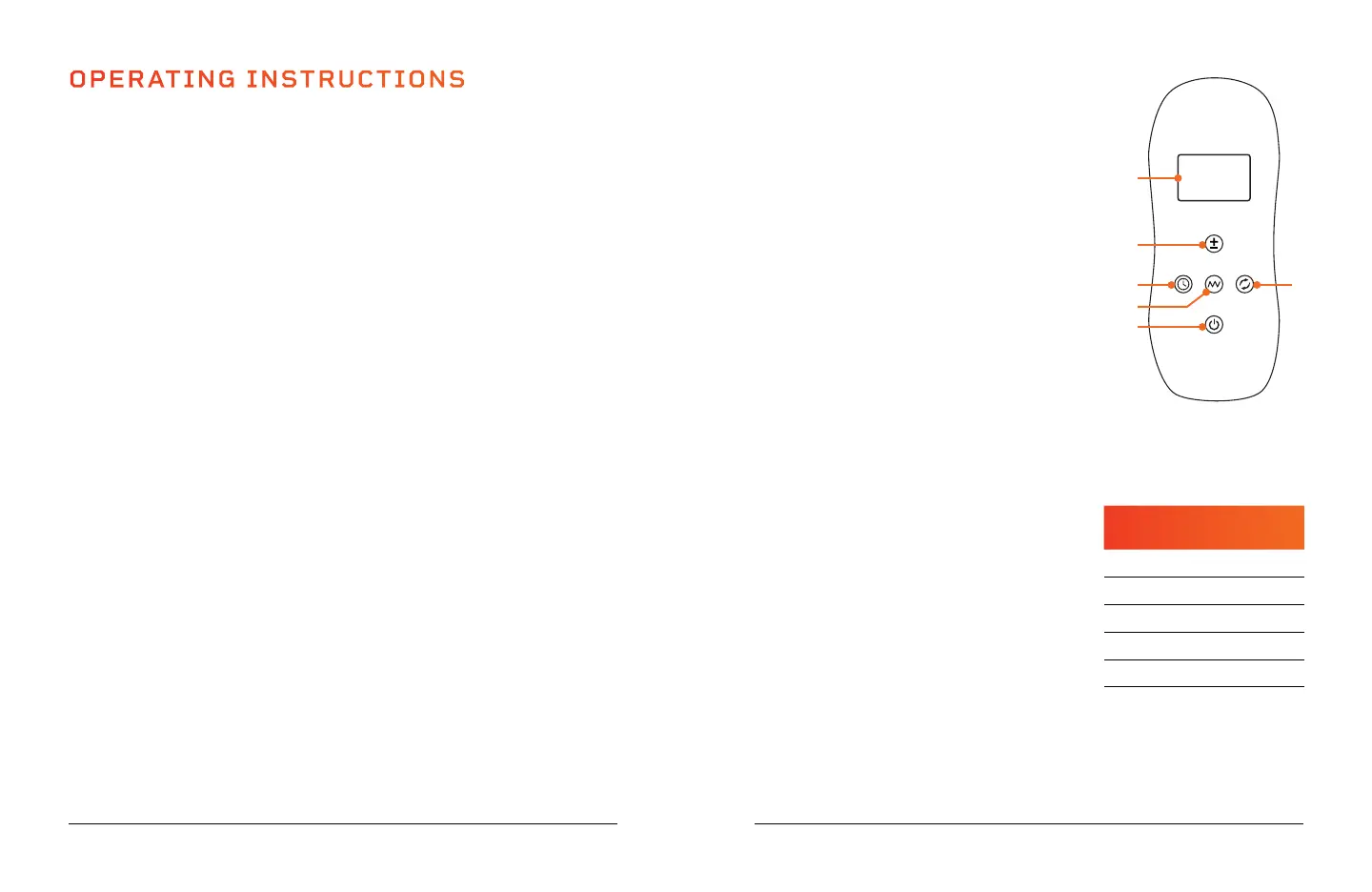Click the orange gradient table header bar
This screenshot has height=892, width=1372.
point(1203,527)
